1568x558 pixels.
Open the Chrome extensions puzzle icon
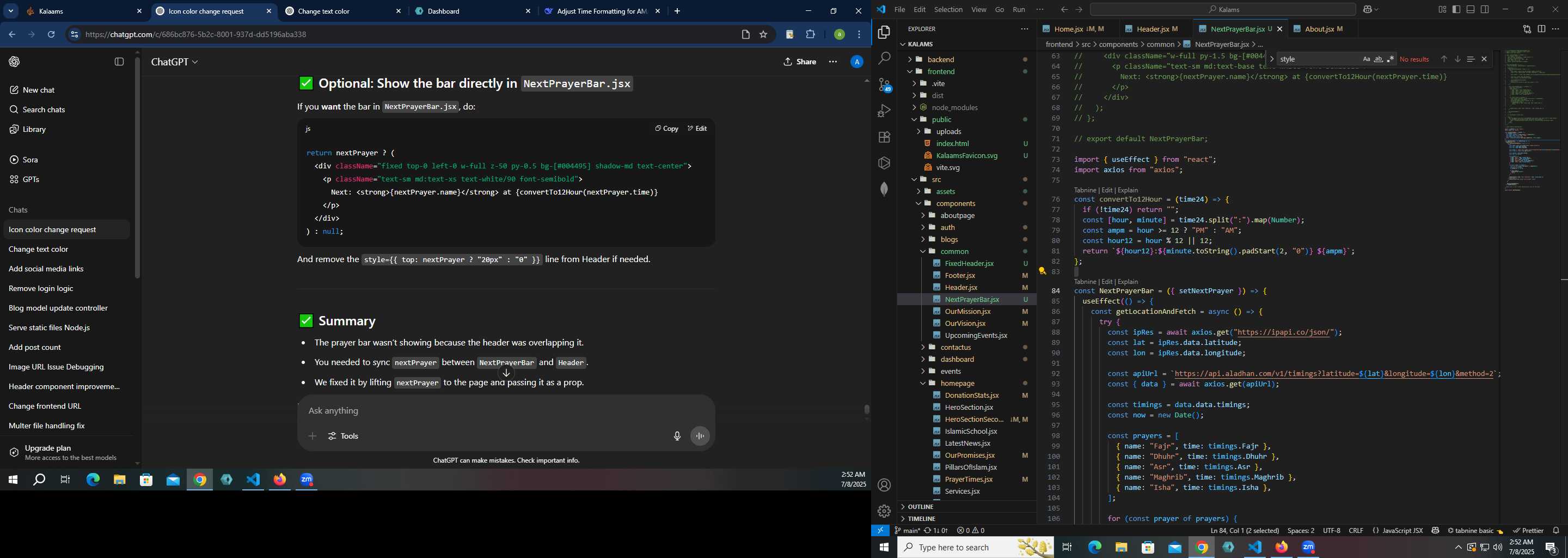click(x=811, y=35)
